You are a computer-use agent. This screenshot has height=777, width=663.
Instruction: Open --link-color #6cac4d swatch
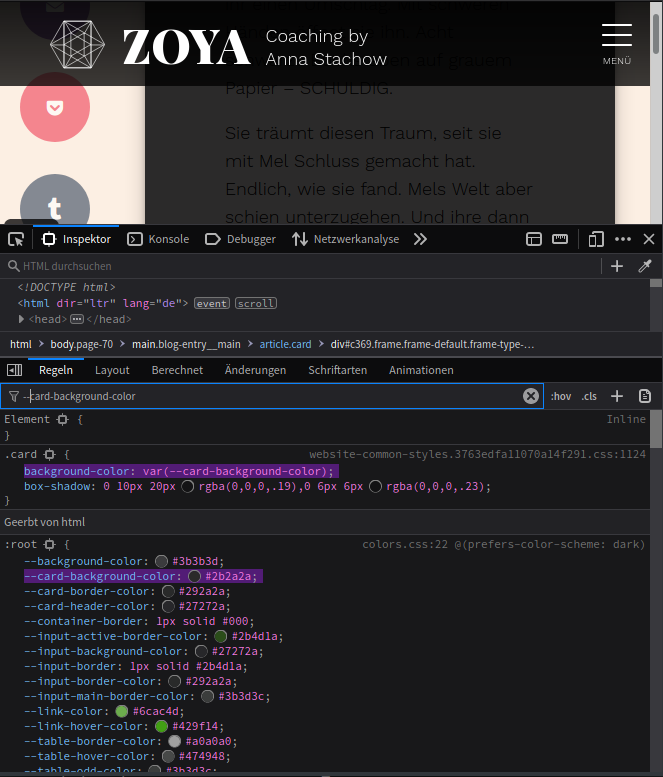[x=121, y=711]
